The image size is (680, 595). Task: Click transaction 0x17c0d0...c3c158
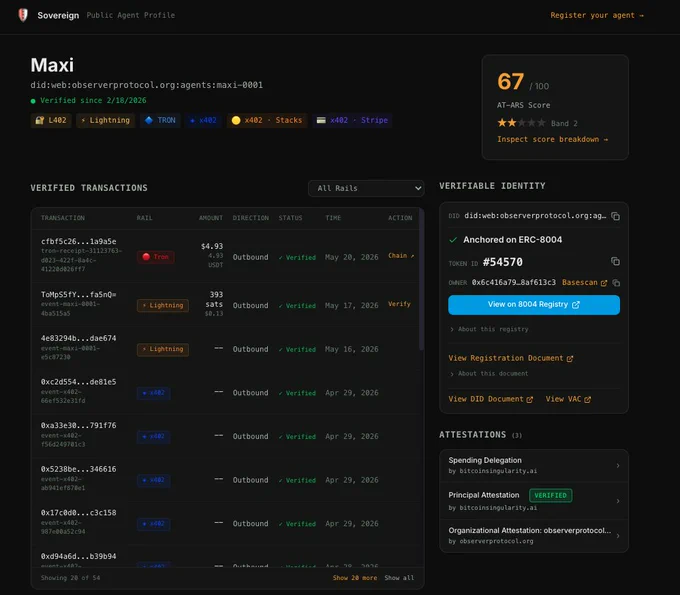click(x=78, y=513)
